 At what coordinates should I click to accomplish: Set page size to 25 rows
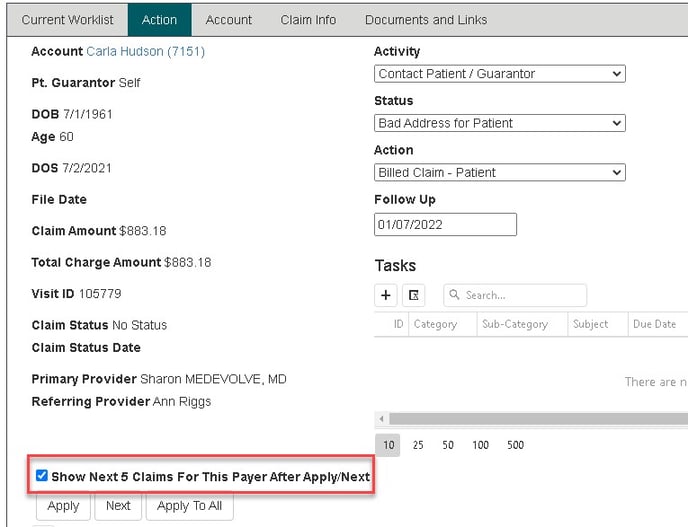pos(418,445)
